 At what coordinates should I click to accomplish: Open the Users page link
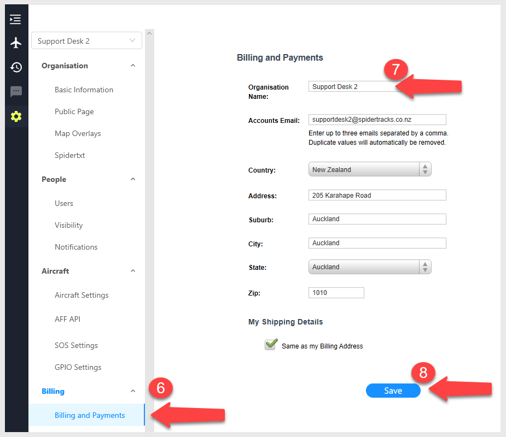[x=64, y=203]
